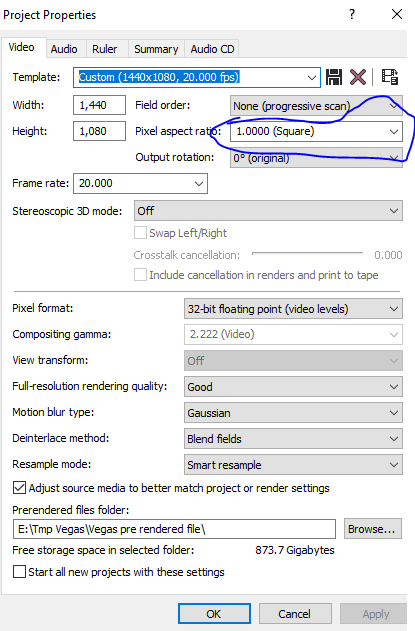Open the Frame rate dropdown
415x631 pixels.
pyautogui.click(x=140, y=184)
